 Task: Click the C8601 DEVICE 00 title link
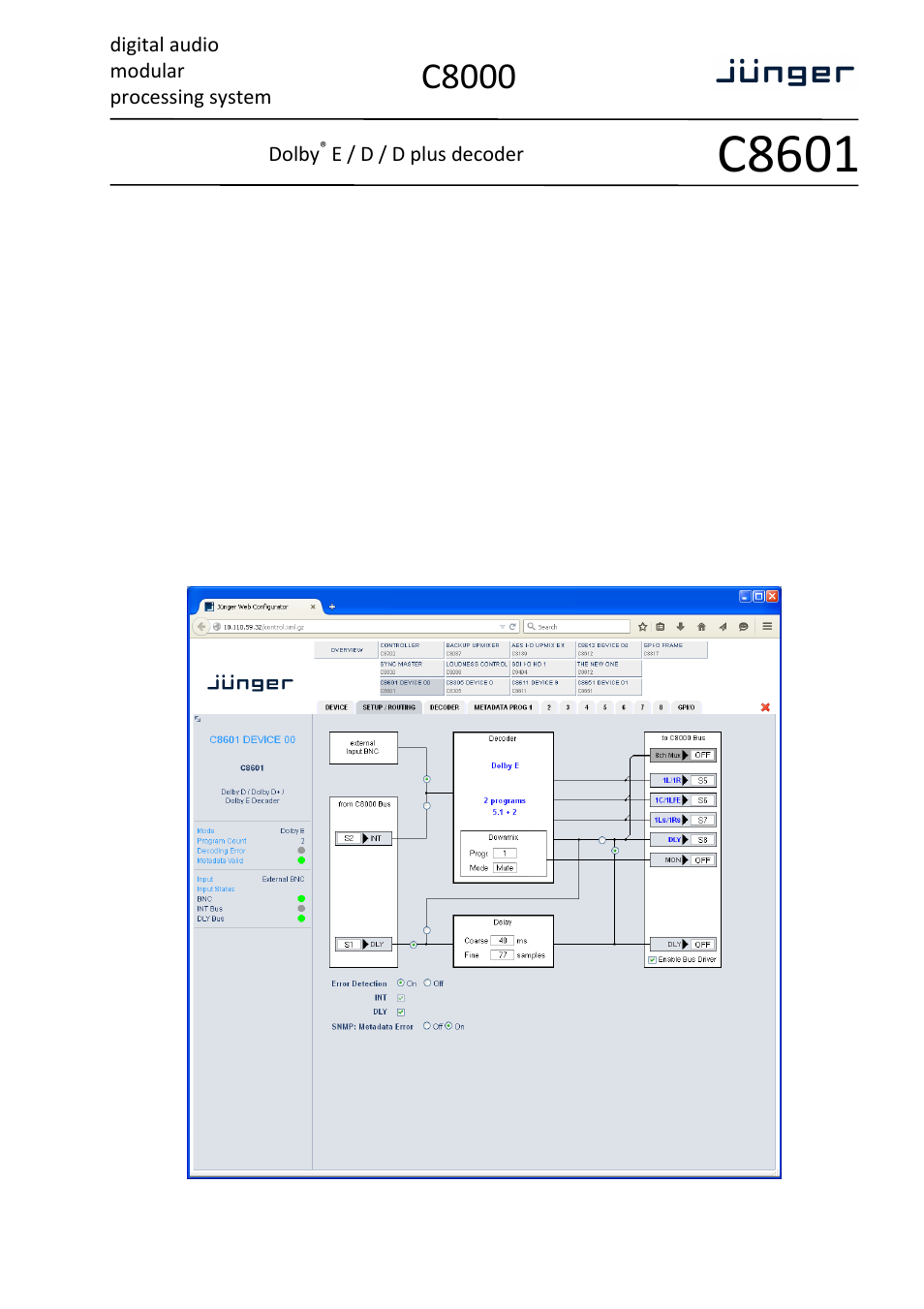click(x=253, y=740)
